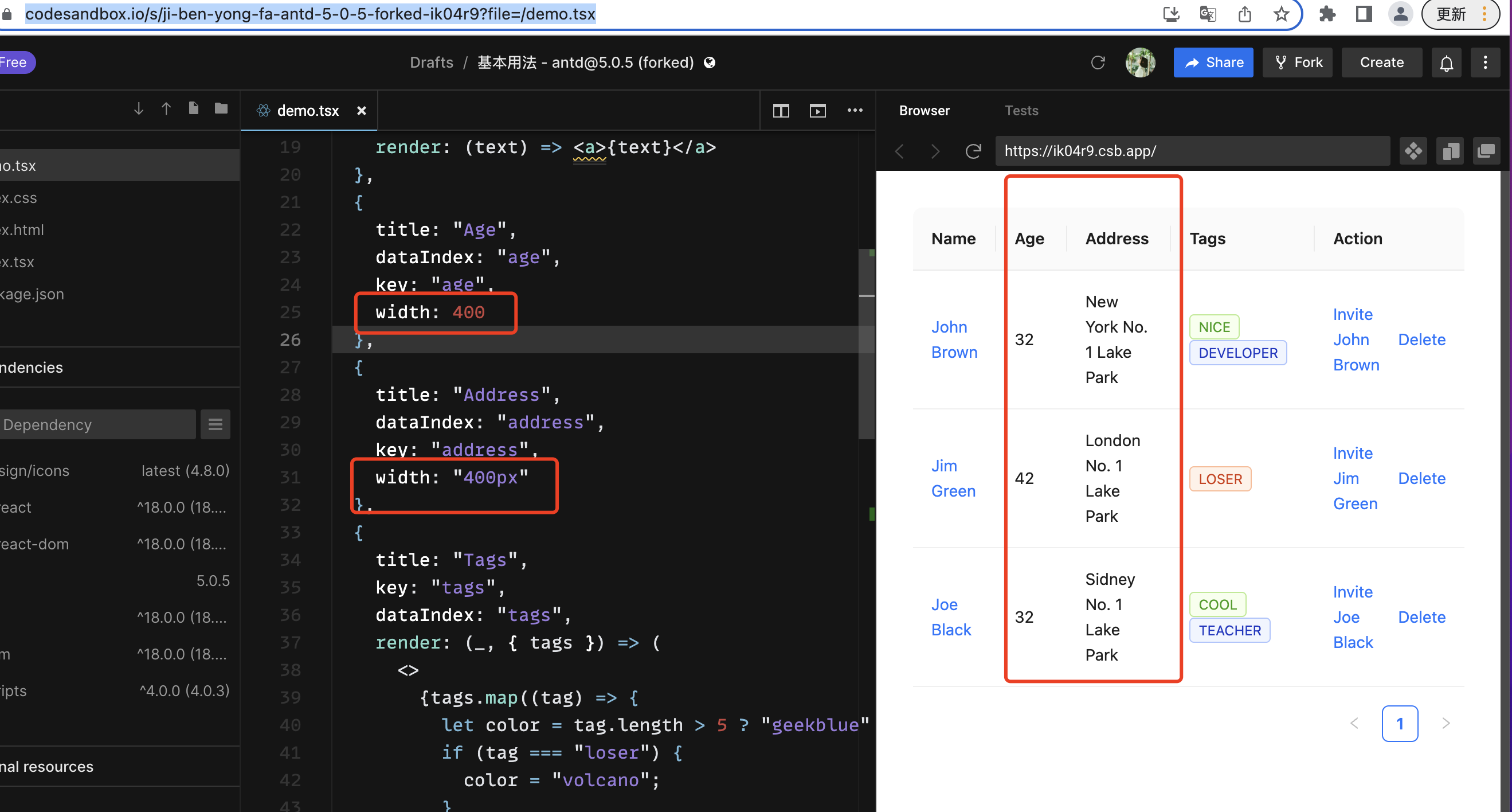
Task: Open the sandbox options menu at top right
Action: click(x=1486, y=63)
